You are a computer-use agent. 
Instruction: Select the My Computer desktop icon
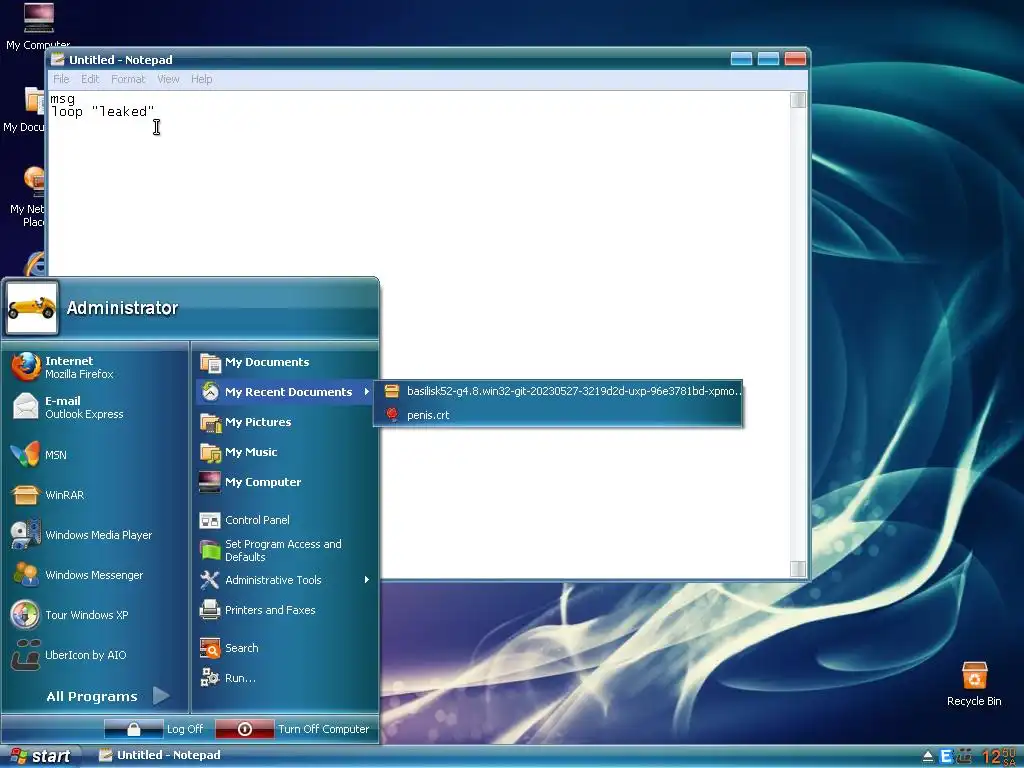pyautogui.click(x=37, y=26)
